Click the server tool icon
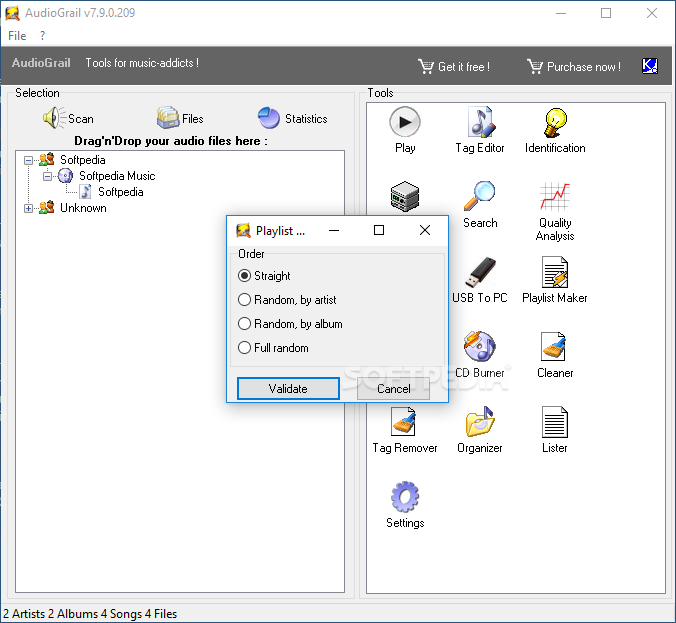Screen dimensions: 676x623 click(x=404, y=197)
